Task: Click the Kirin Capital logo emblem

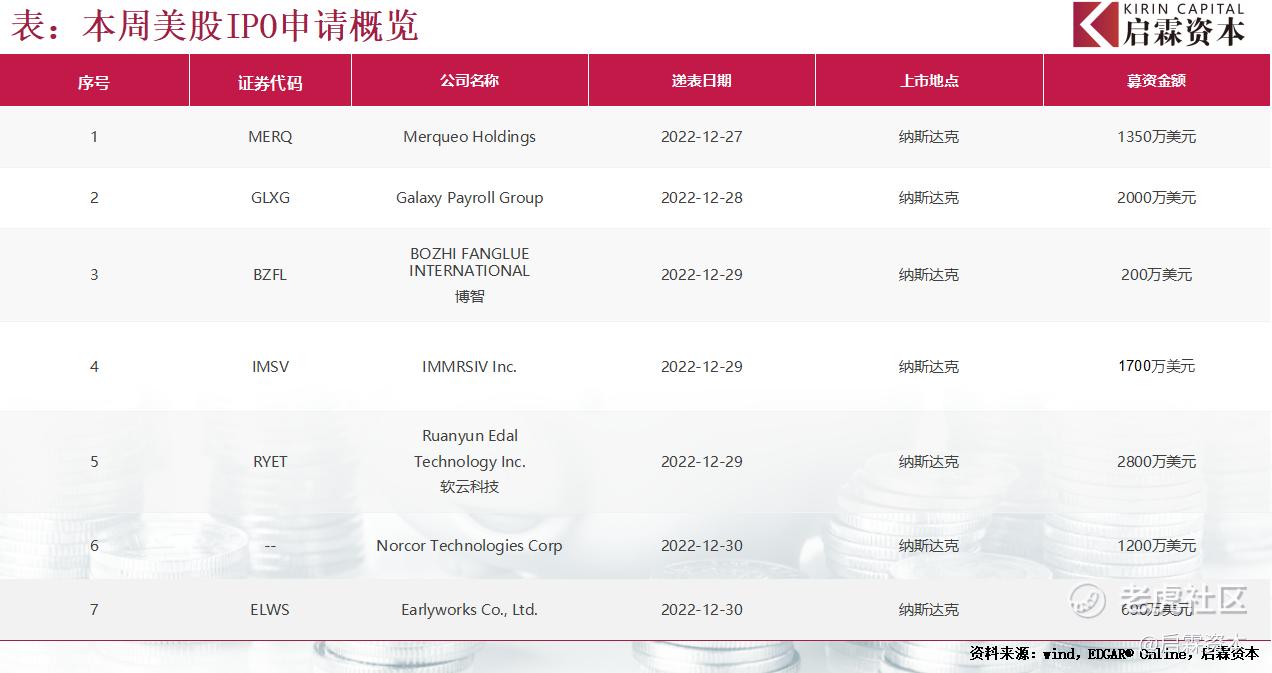Action: pyautogui.click(x=1095, y=24)
